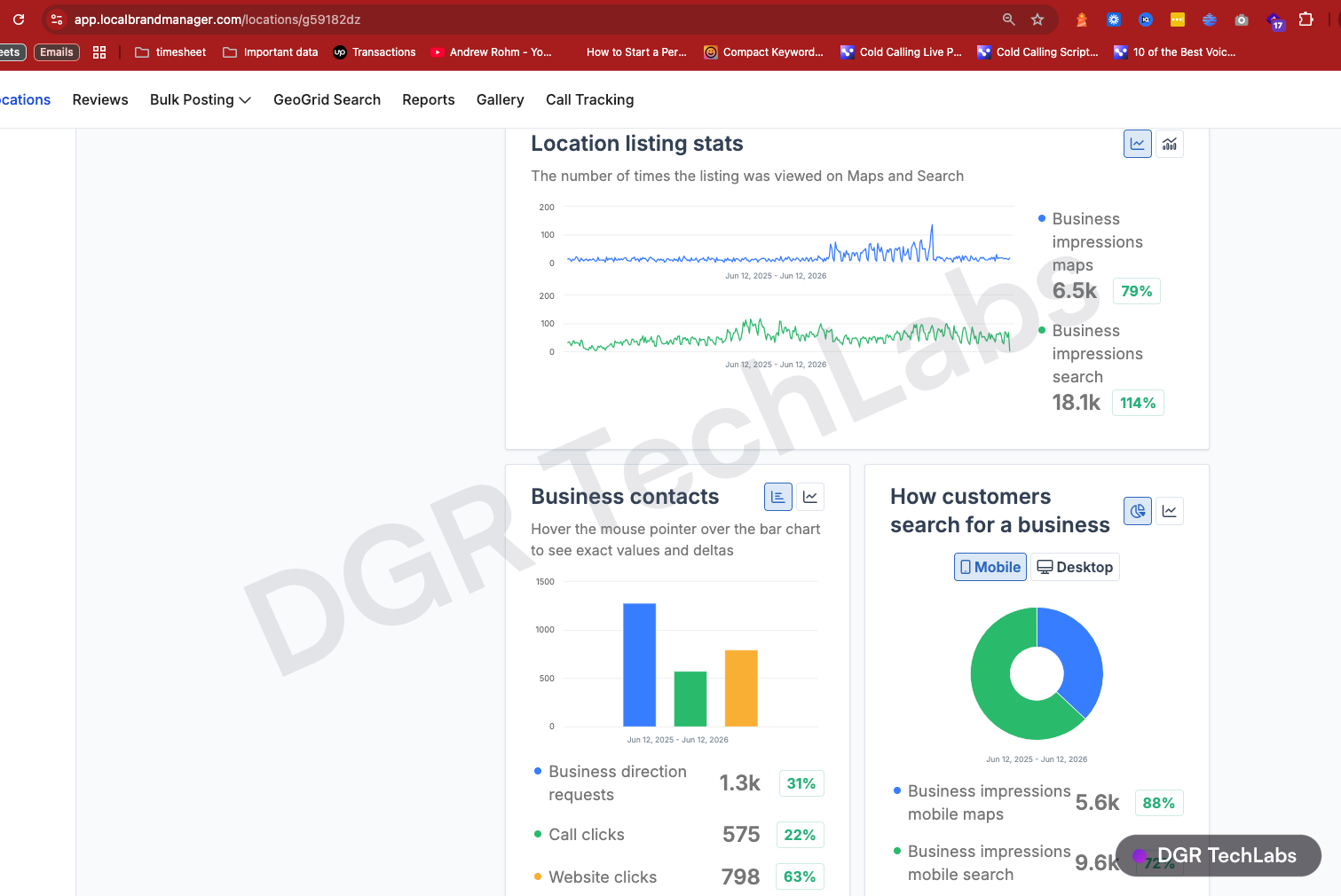
Task: Open the camera screenshot extension icon
Action: pos(1242,20)
